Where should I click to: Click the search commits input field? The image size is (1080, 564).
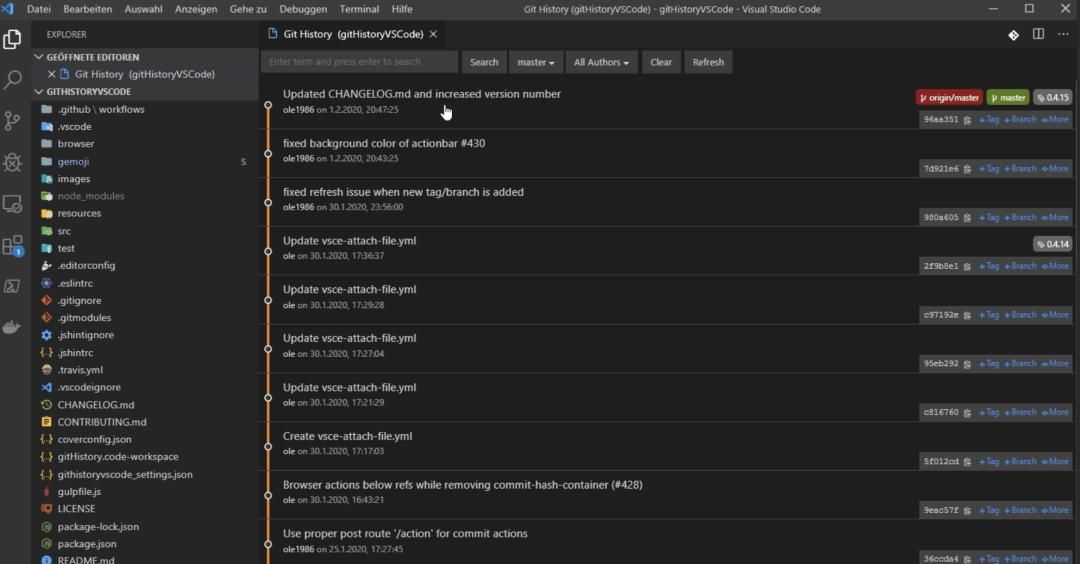click(359, 62)
